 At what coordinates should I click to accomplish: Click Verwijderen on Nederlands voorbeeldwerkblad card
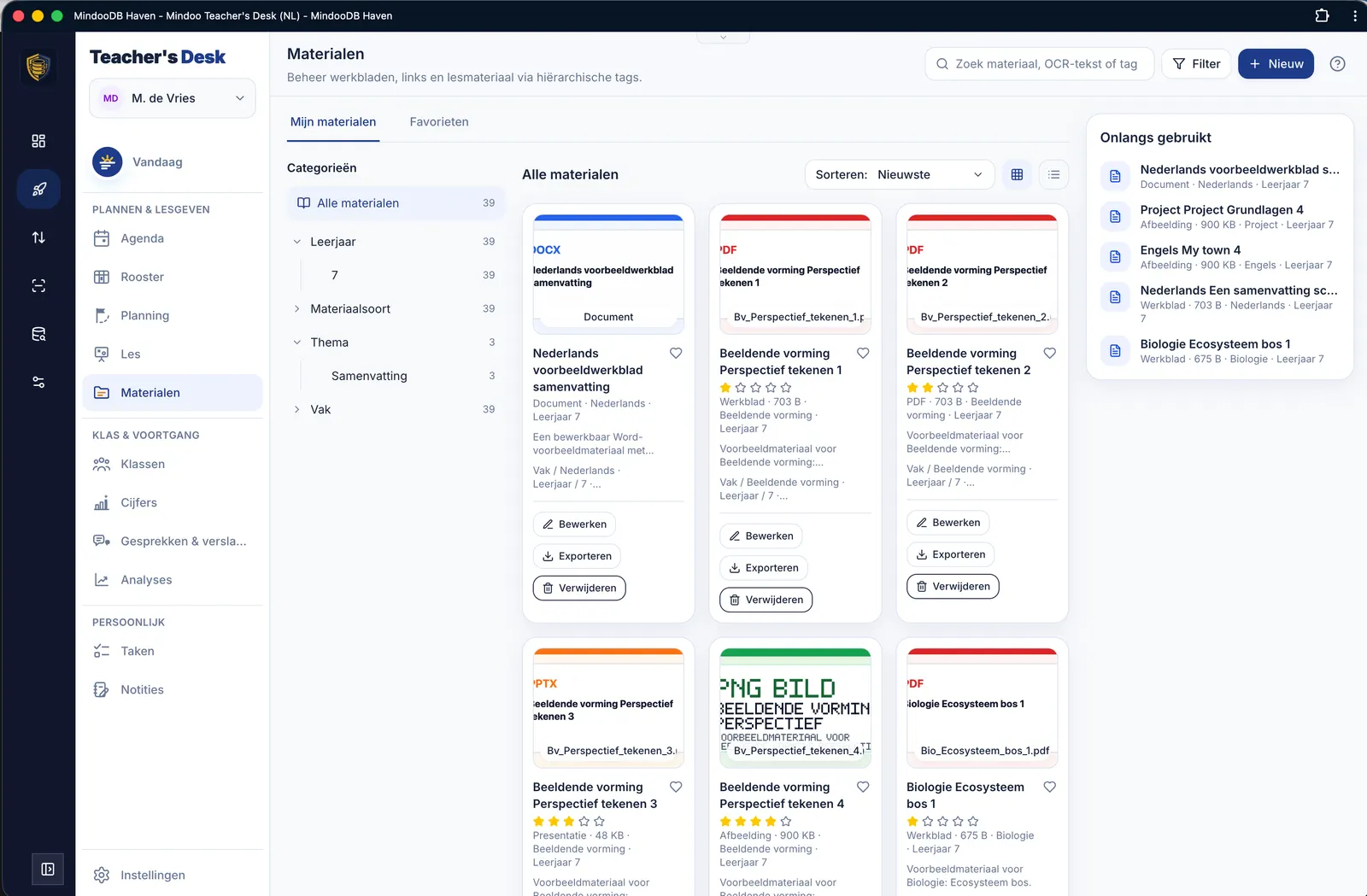[x=579, y=589]
